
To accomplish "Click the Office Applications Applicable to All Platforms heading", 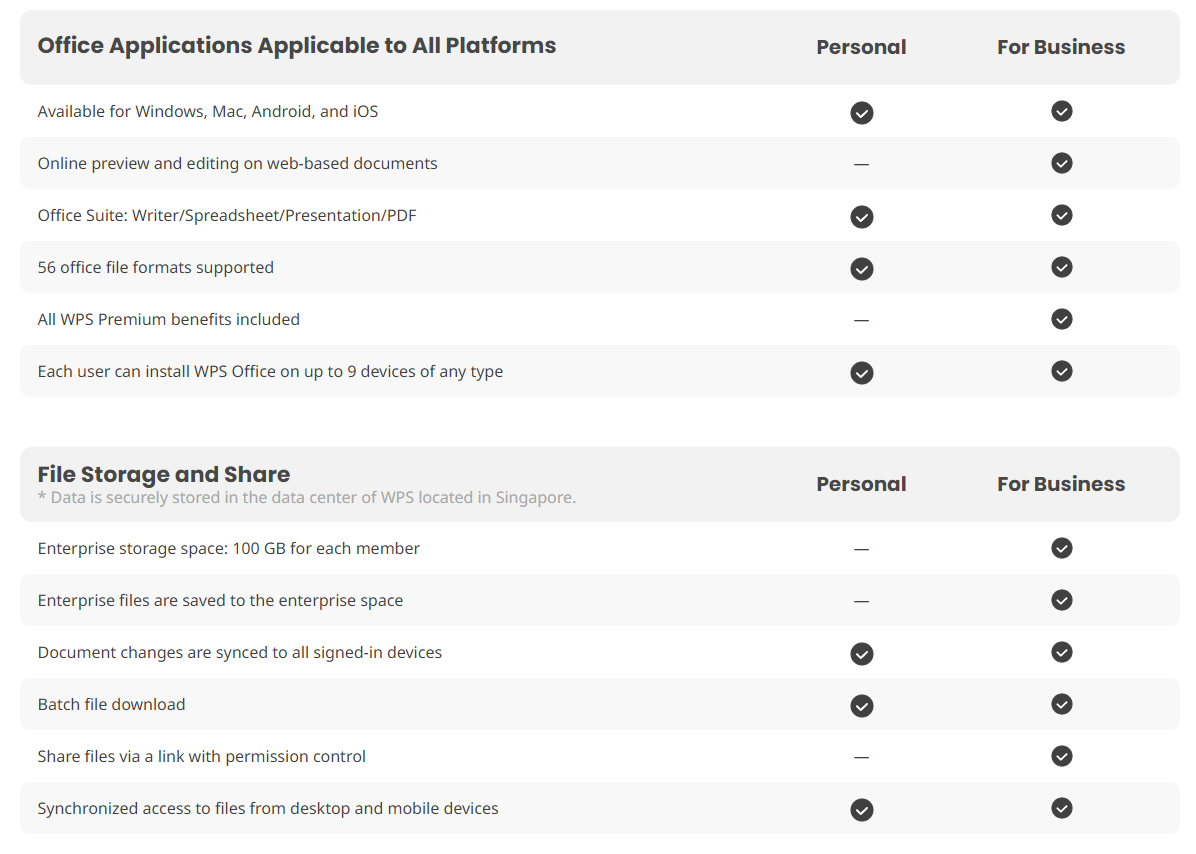I will 297,46.
